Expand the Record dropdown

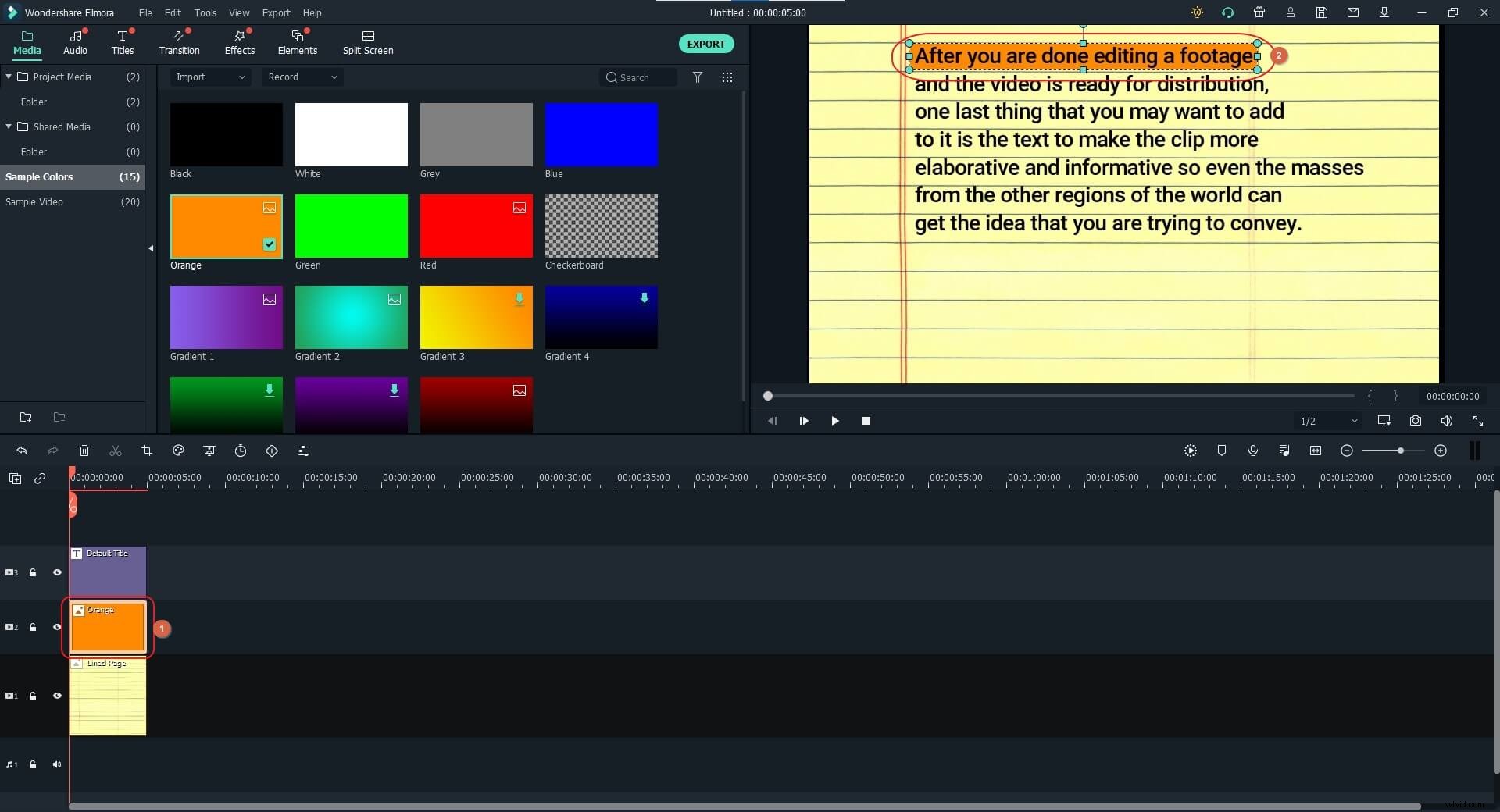pos(302,77)
